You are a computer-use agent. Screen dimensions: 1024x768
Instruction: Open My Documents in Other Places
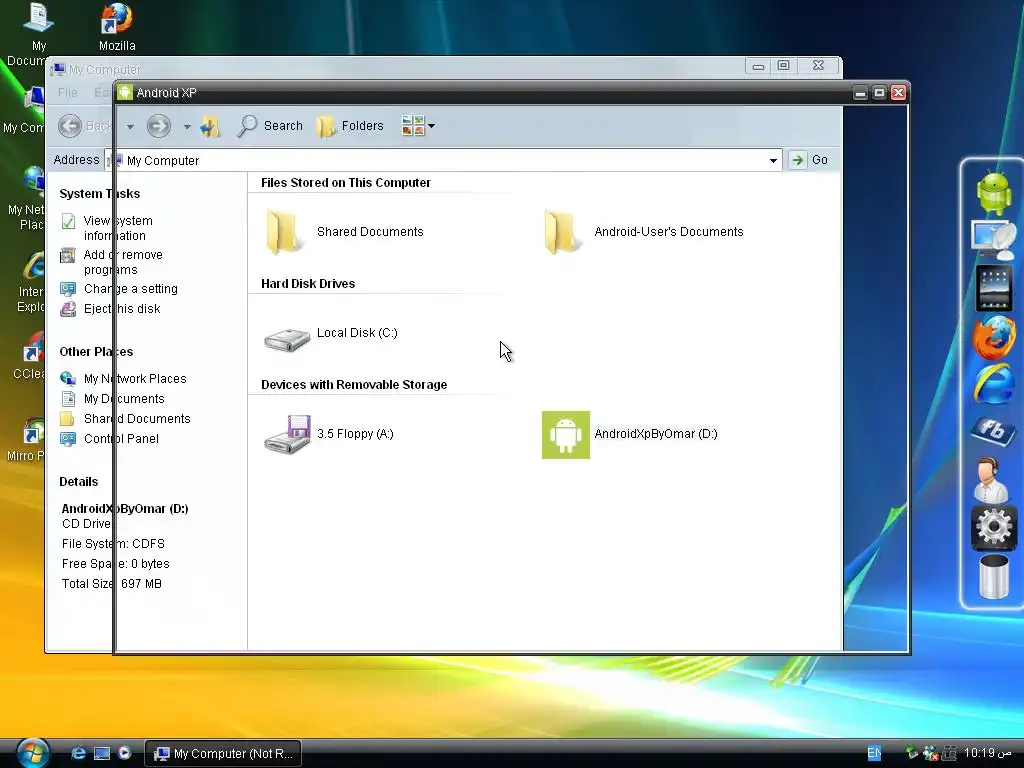pos(124,399)
